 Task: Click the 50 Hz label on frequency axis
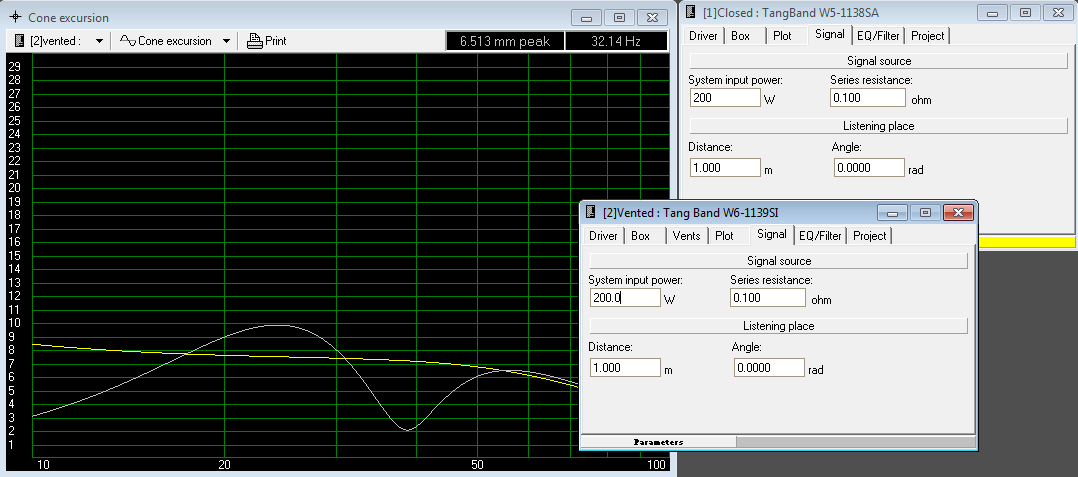pos(477,465)
